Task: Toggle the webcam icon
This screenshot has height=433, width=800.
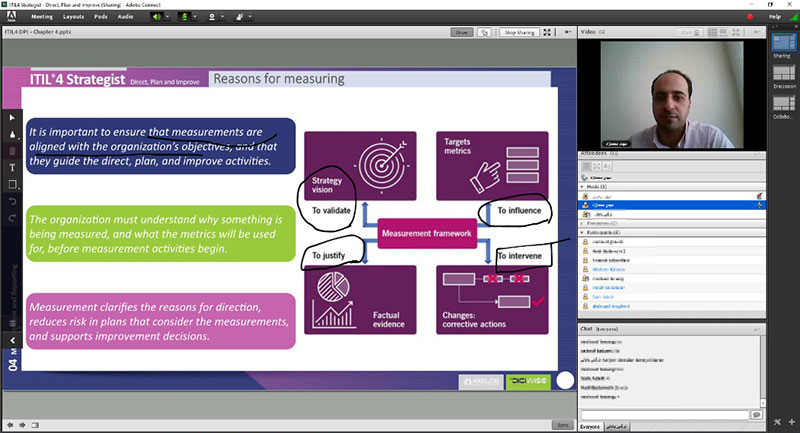Action: click(x=212, y=16)
